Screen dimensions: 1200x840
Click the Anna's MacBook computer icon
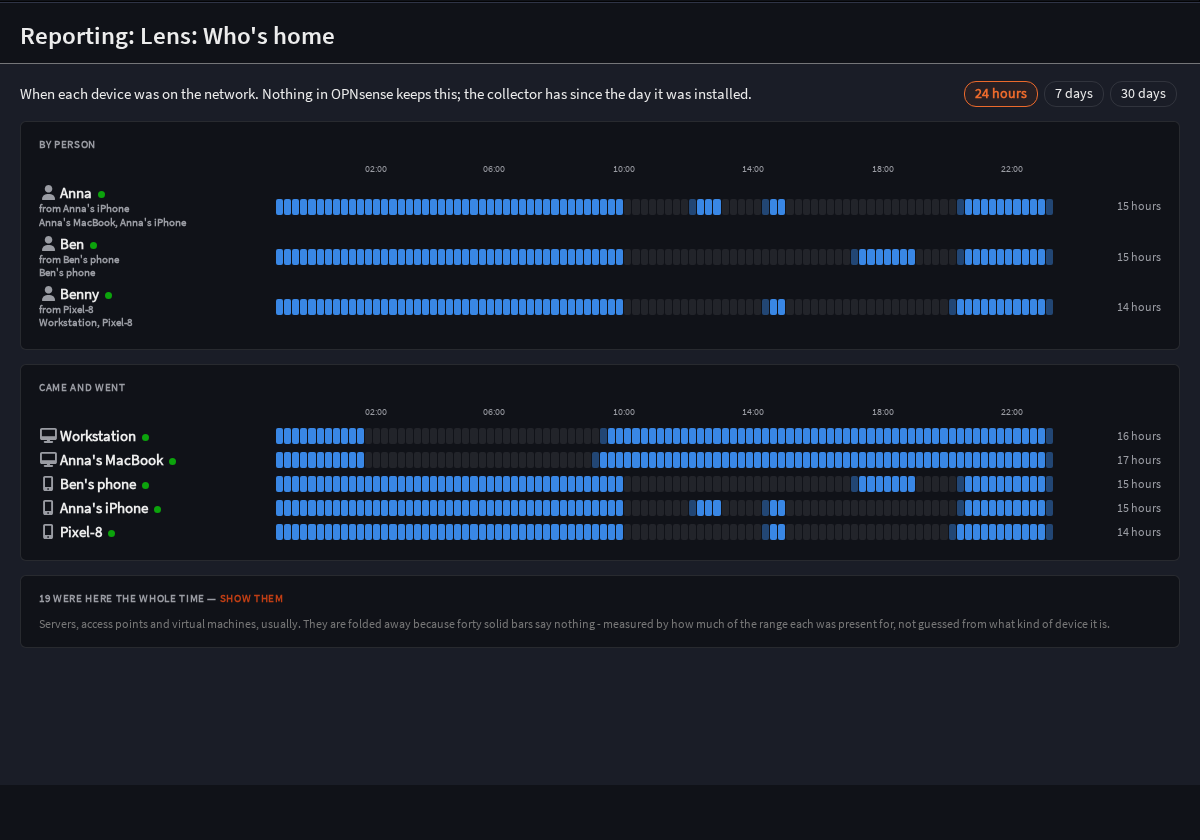click(x=48, y=460)
